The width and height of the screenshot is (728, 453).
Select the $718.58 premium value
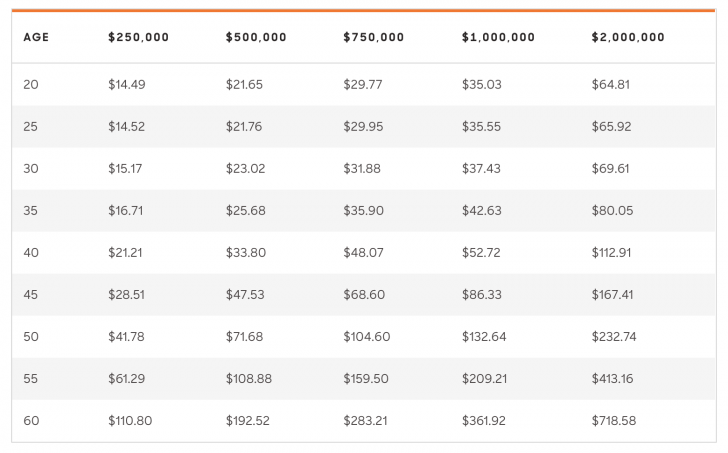click(614, 421)
